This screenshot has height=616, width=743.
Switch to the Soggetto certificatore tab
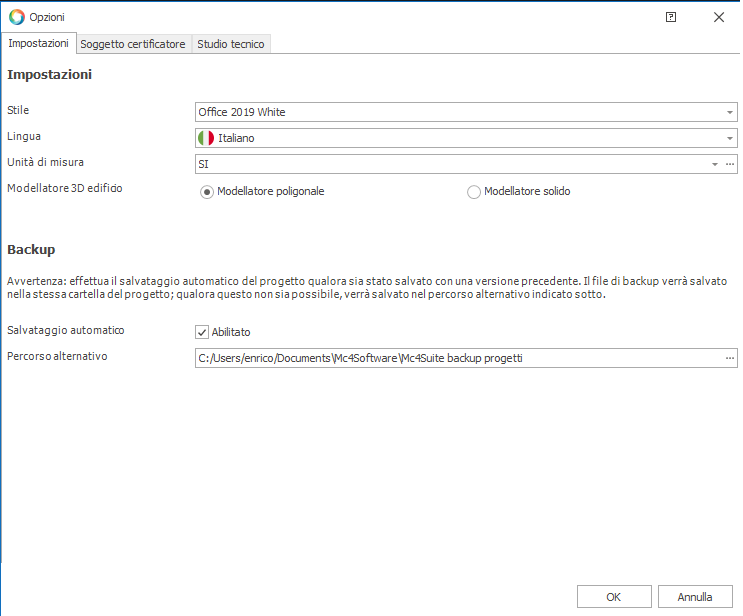(x=133, y=44)
